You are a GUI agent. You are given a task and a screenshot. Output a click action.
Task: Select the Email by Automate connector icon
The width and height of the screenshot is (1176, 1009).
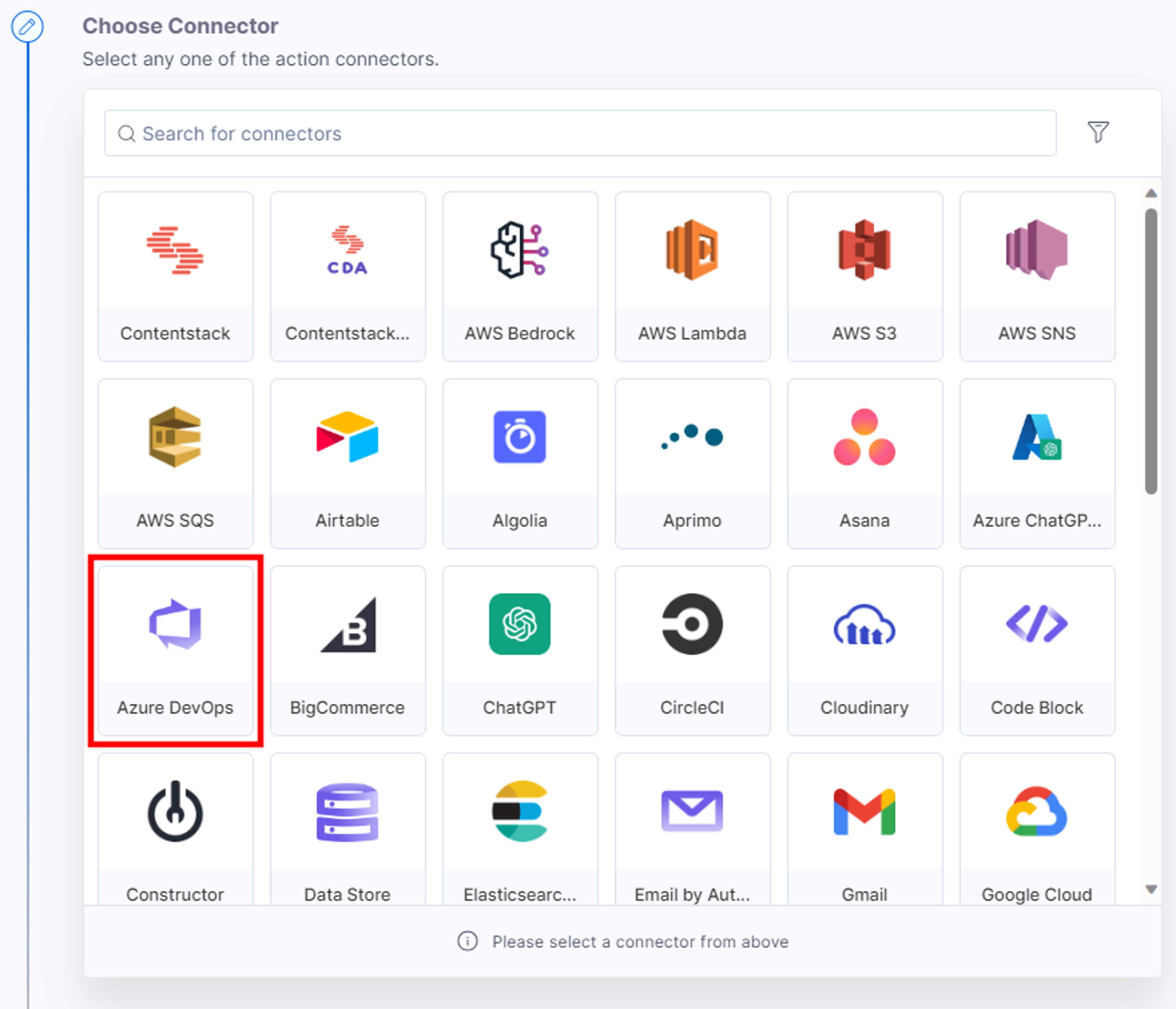(x=692, y=811)
